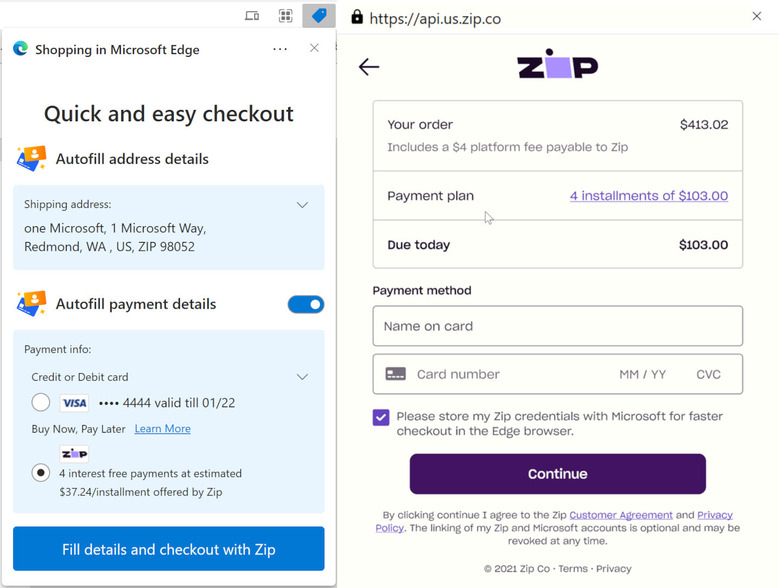Click Fill details and checkout with Zip
This screenshot has height=588, width=780.
pyautogui.click(x=169, y=549)
